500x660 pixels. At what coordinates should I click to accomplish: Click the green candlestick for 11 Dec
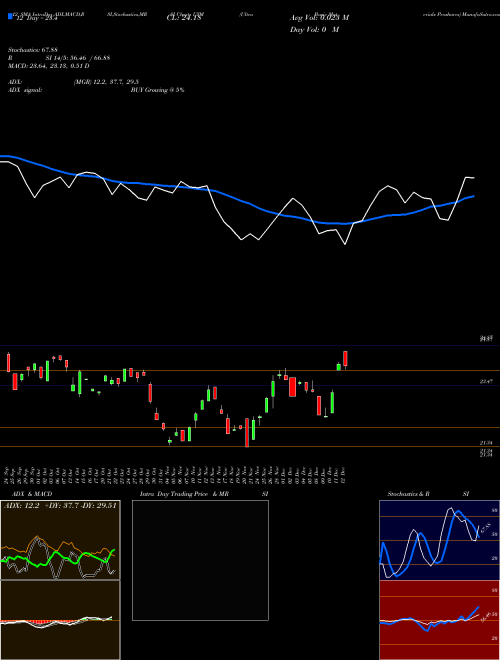(339, 367)
